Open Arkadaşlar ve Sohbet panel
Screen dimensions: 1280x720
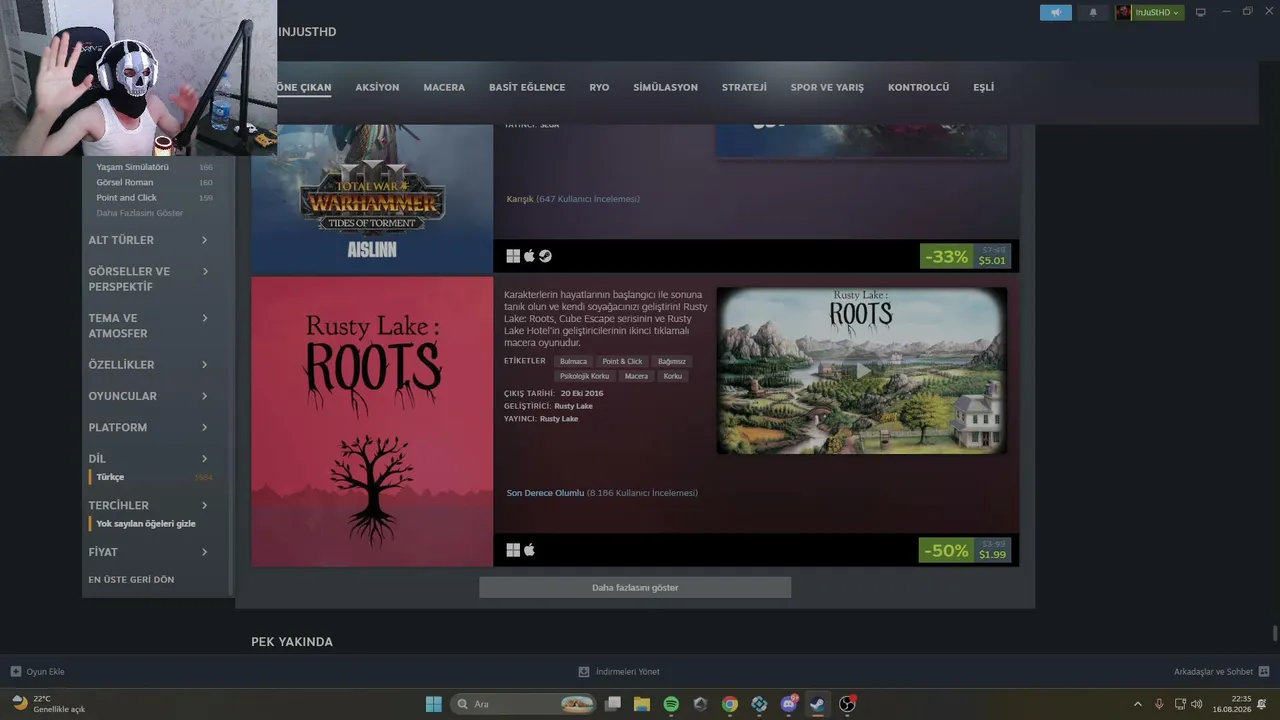tap(1221, 672)
